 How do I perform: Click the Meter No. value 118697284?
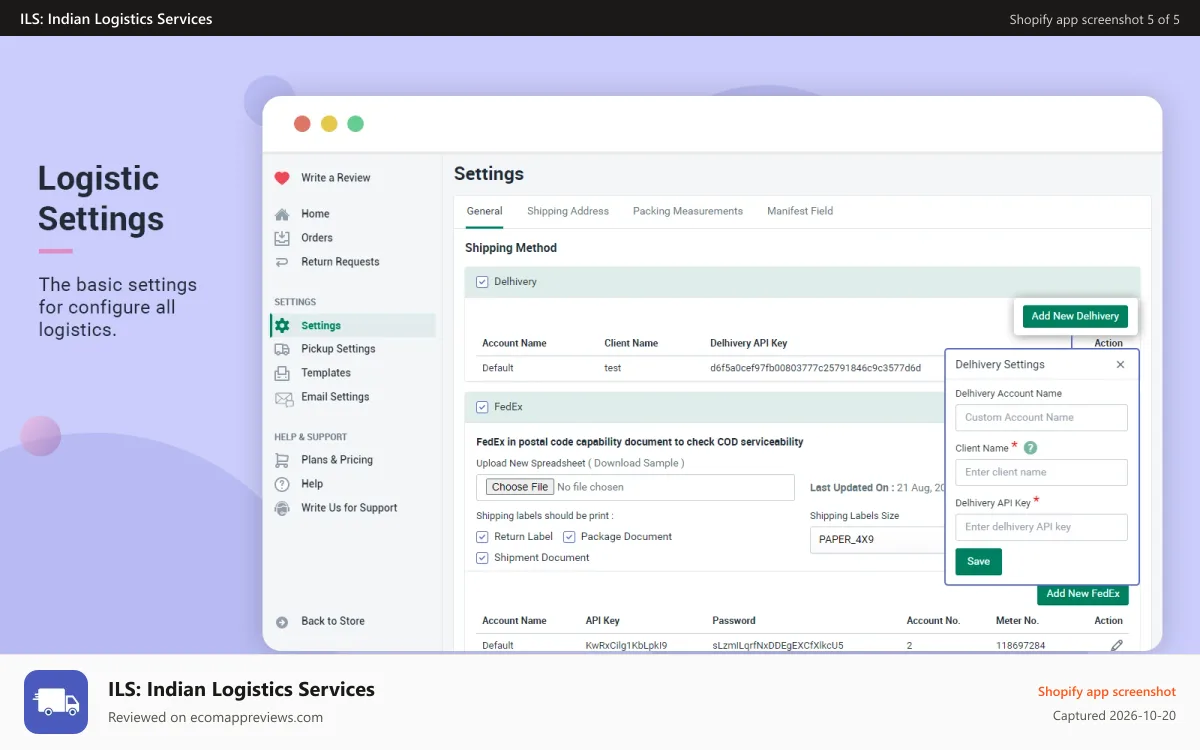1021,646
